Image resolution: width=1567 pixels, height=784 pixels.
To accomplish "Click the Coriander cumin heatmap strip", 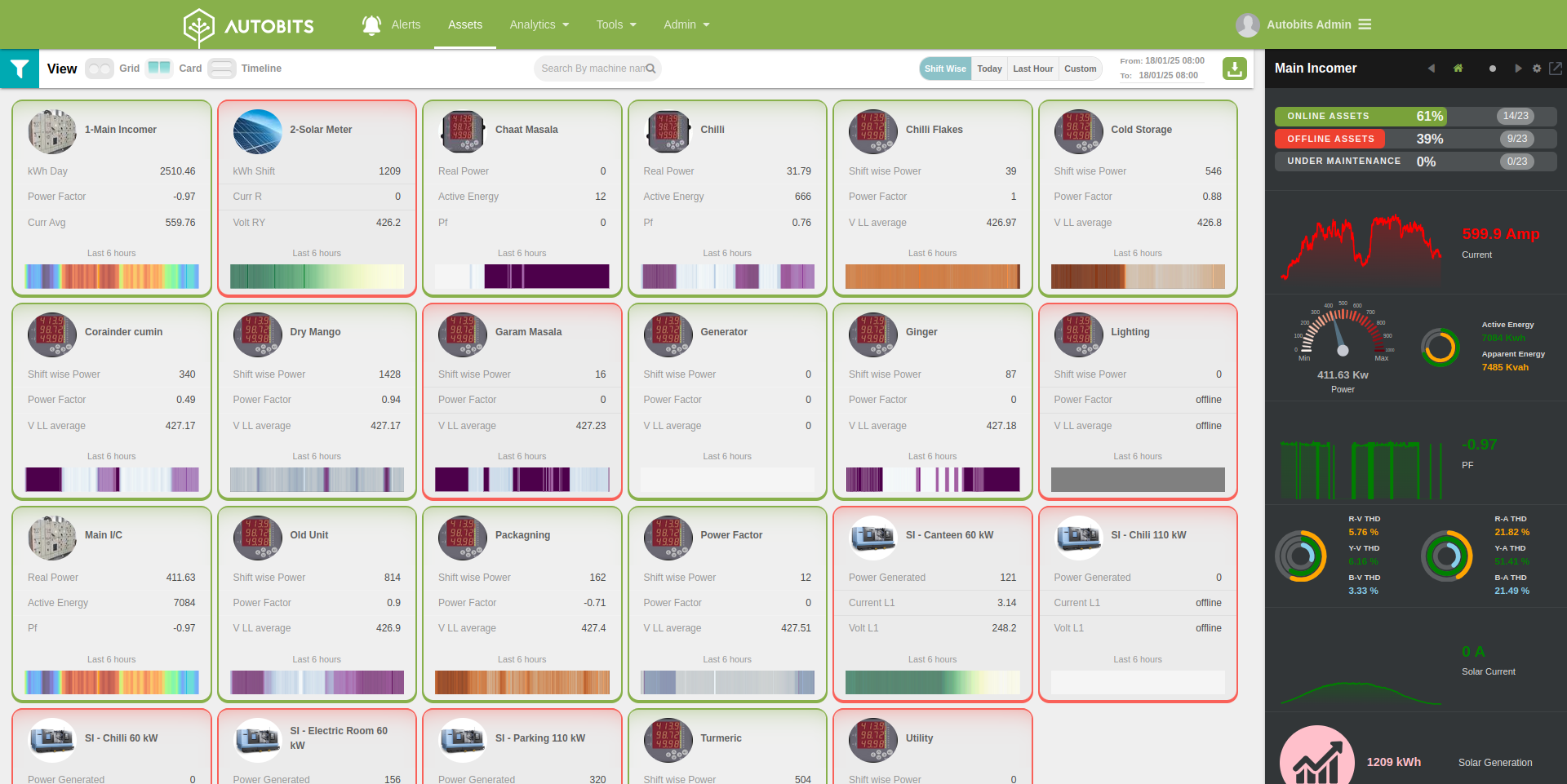I will 112,480.
